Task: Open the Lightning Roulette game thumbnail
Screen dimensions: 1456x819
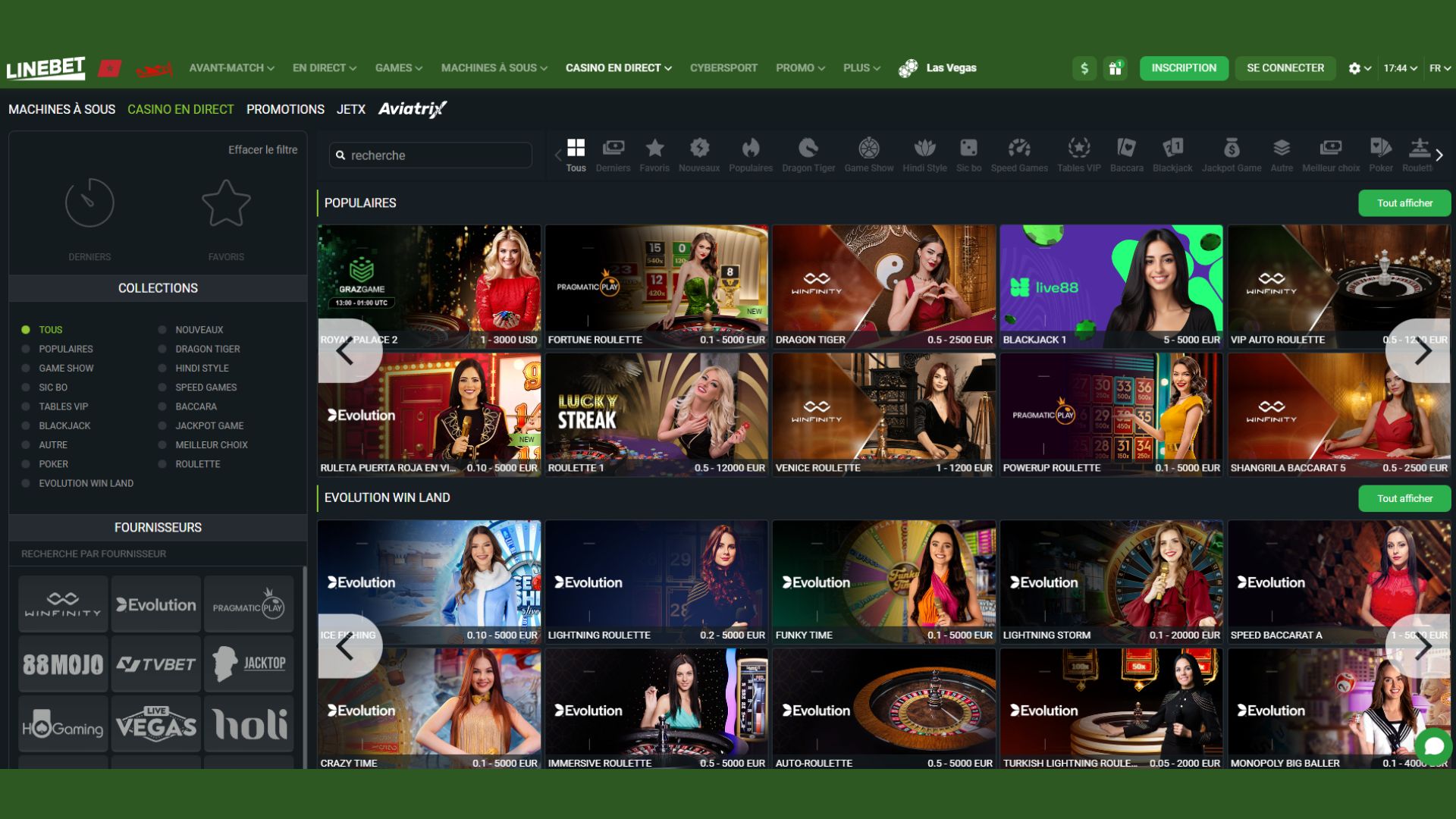Action: point(657,580)
